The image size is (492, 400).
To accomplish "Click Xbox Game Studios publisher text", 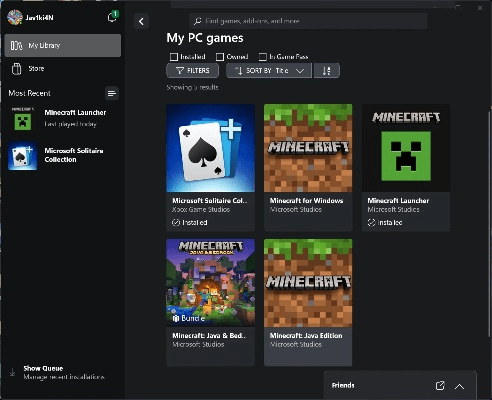I will (x=201, y=210).
